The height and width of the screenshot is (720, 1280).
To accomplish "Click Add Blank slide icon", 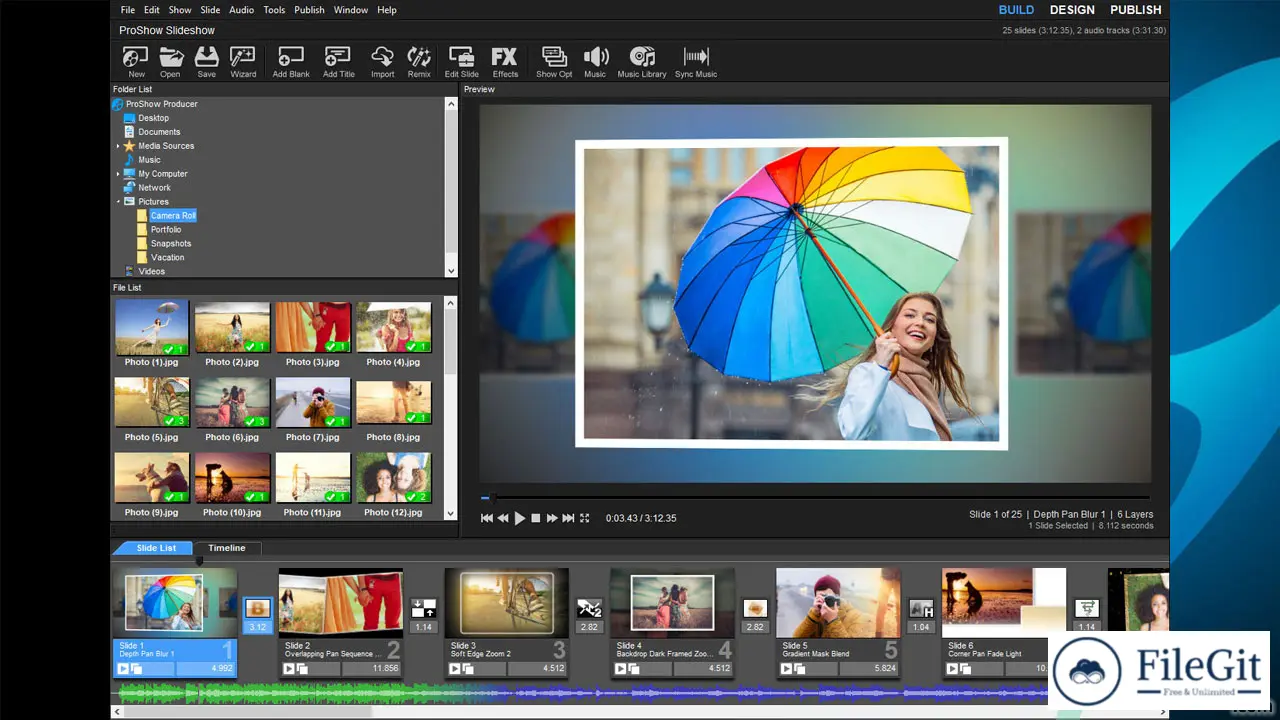I will point(291,61).
